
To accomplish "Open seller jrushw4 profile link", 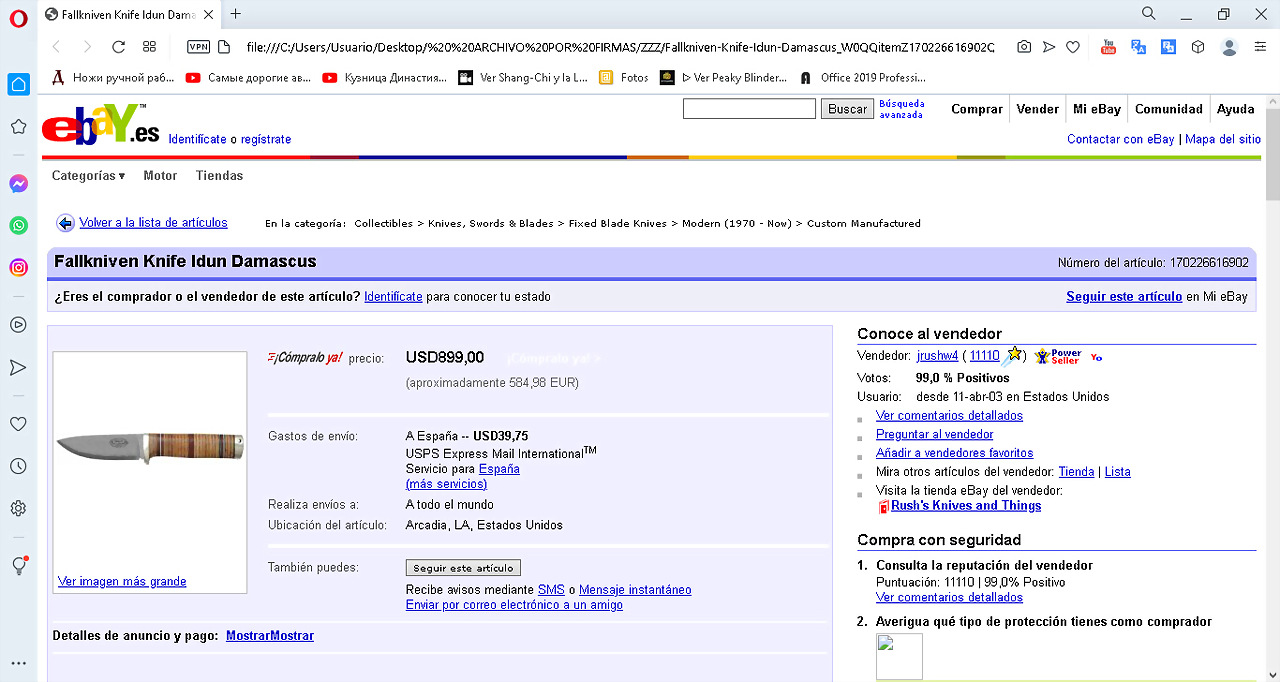I will pos(937,356).
